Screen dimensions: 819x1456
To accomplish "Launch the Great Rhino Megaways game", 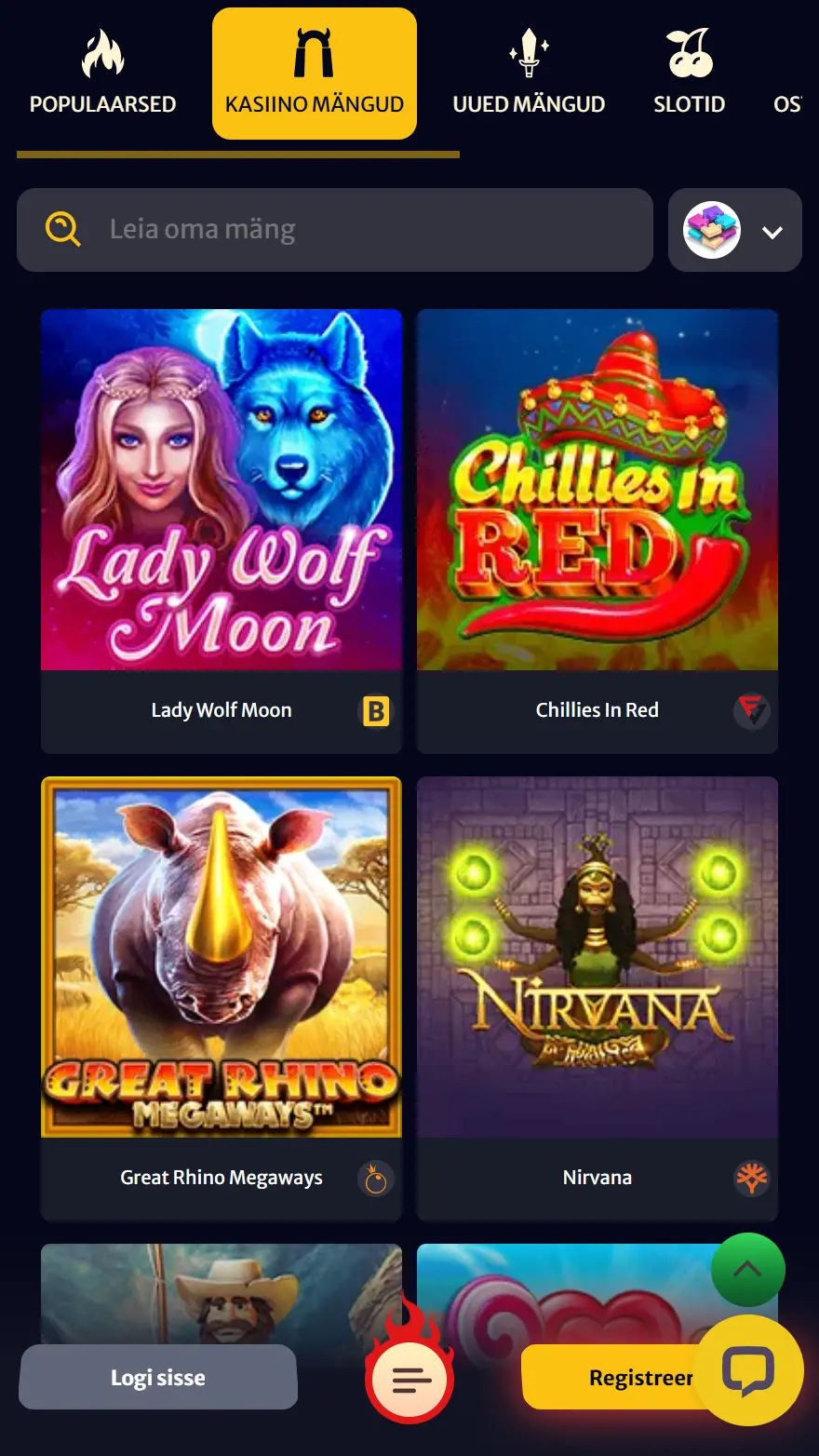I will pyautogui.click(x=222, y=957).
